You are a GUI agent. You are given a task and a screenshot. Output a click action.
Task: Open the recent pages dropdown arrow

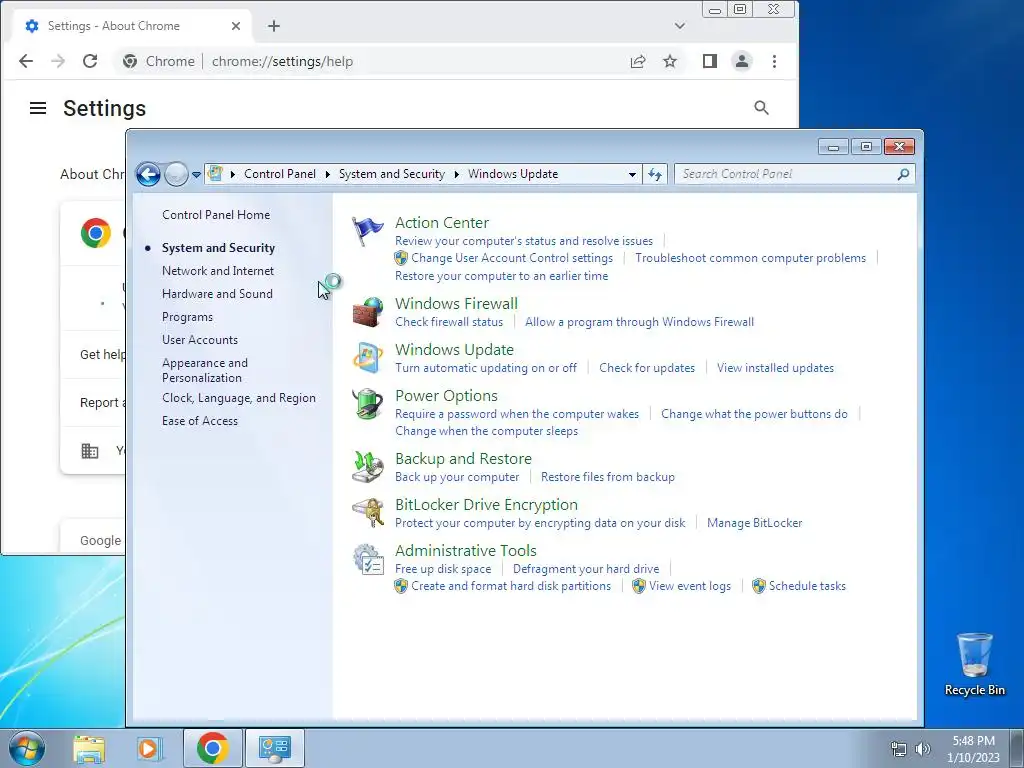(x=196, y=174)
